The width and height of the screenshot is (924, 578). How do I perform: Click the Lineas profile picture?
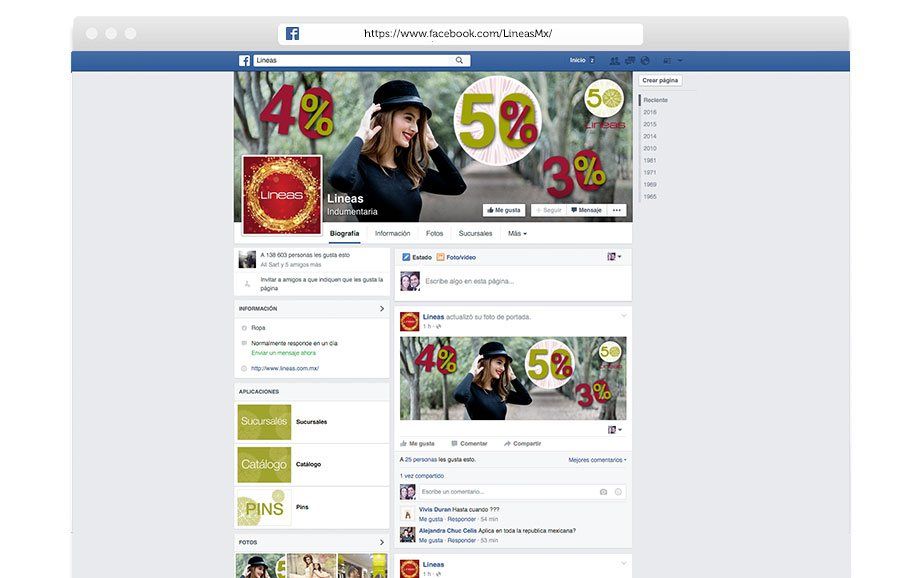[x=282, y=195]
